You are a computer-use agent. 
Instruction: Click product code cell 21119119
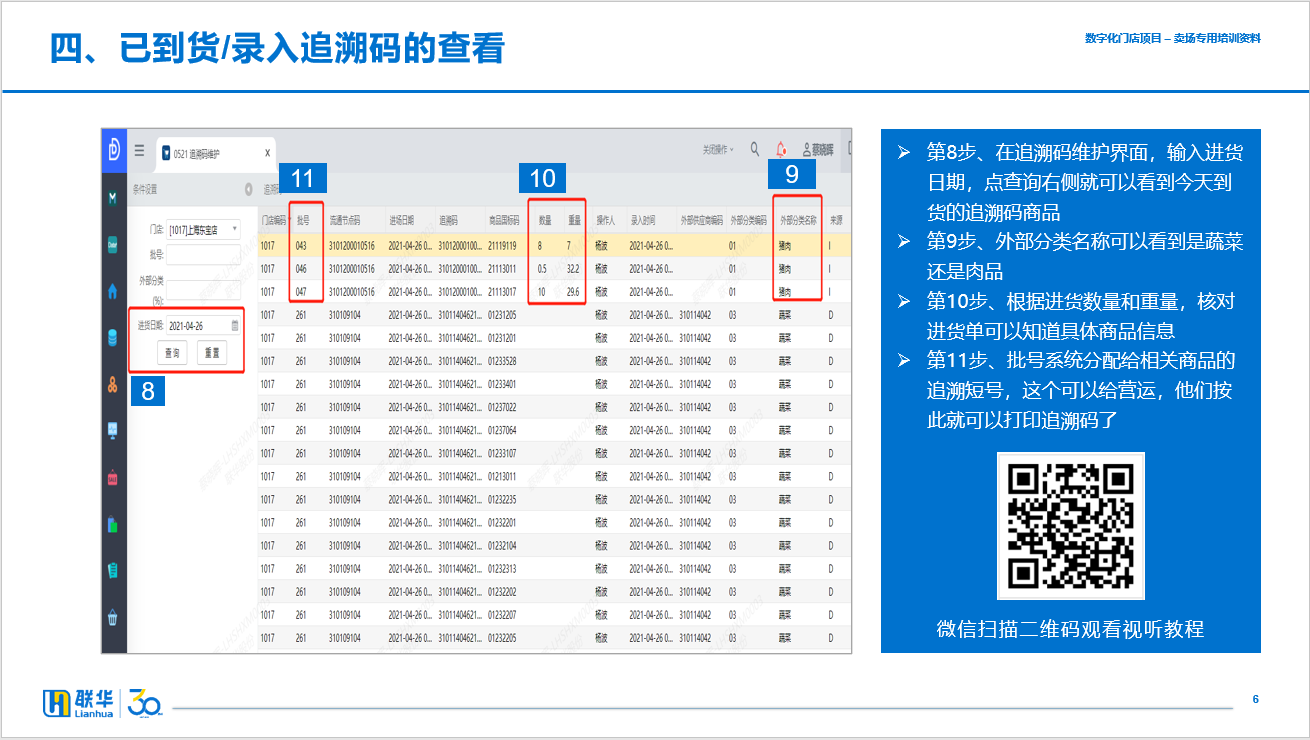[502, 245]
